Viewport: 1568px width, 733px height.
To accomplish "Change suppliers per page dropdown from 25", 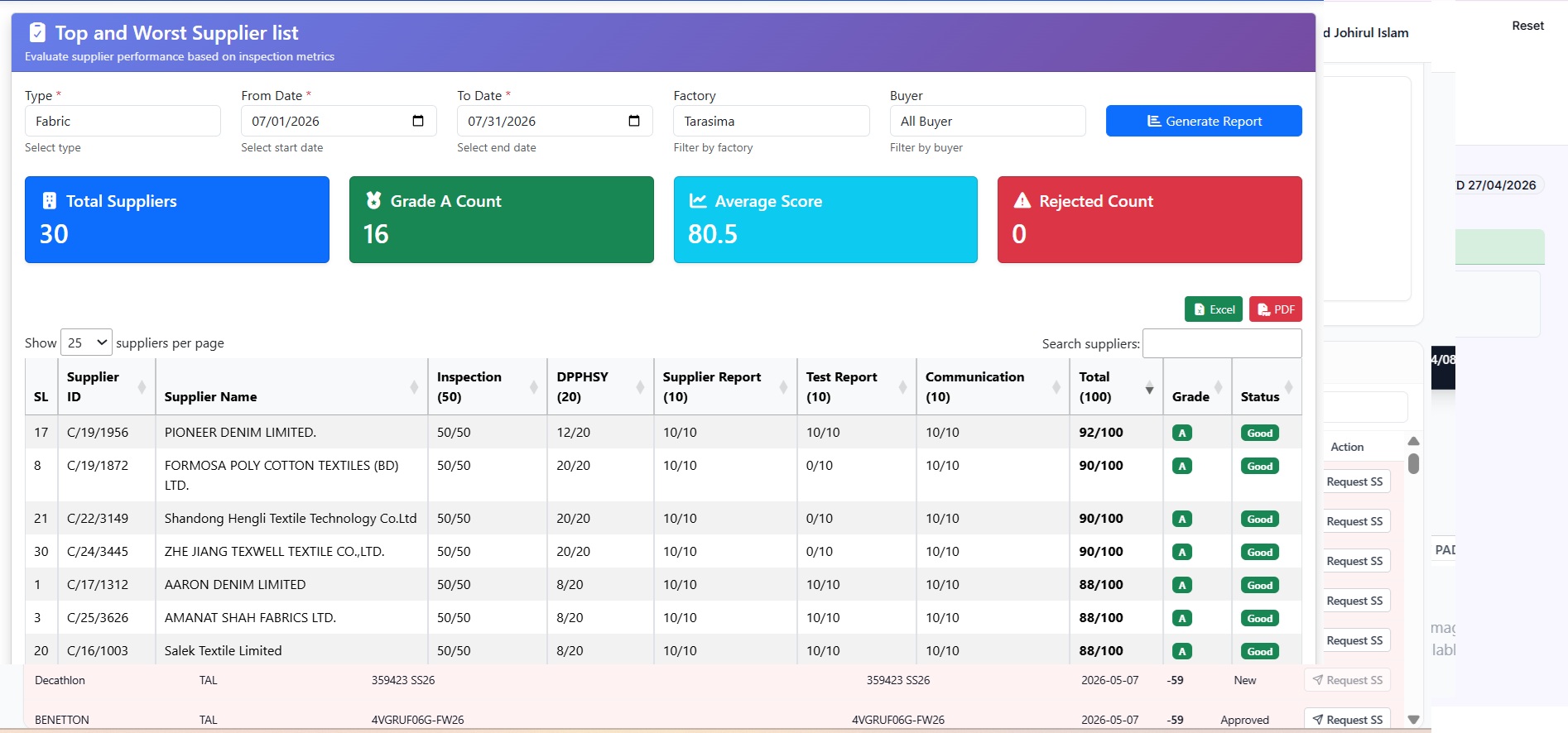I will click(86, 343).
